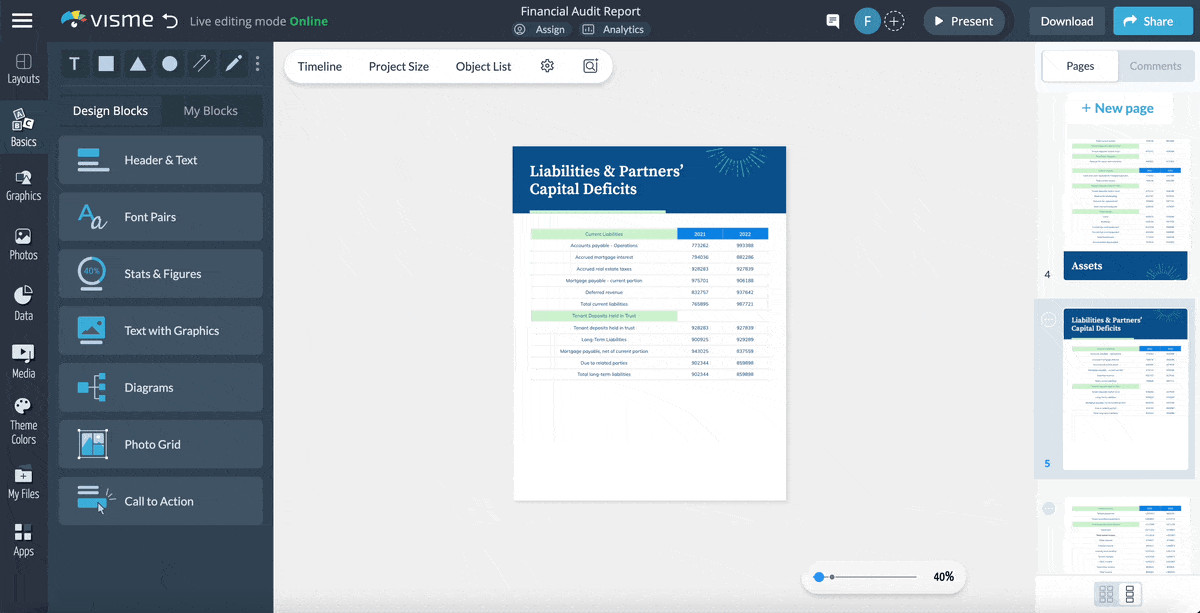Open the main hamburger menu
This screenshot has width=1200, height=613.
tap(22, 20)
